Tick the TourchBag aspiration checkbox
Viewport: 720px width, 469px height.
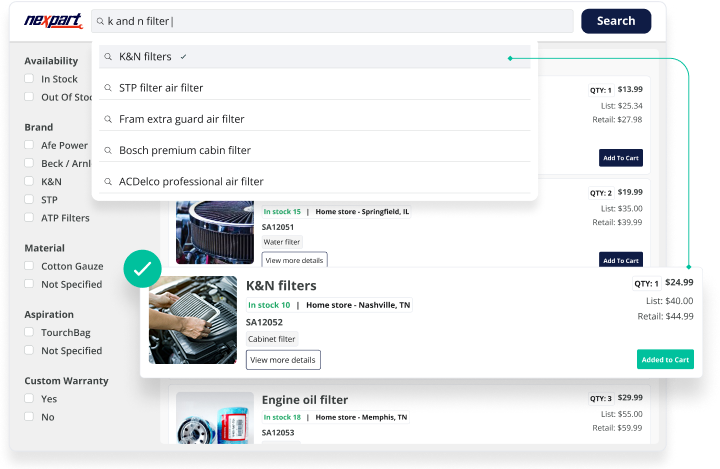pos(29,332)
